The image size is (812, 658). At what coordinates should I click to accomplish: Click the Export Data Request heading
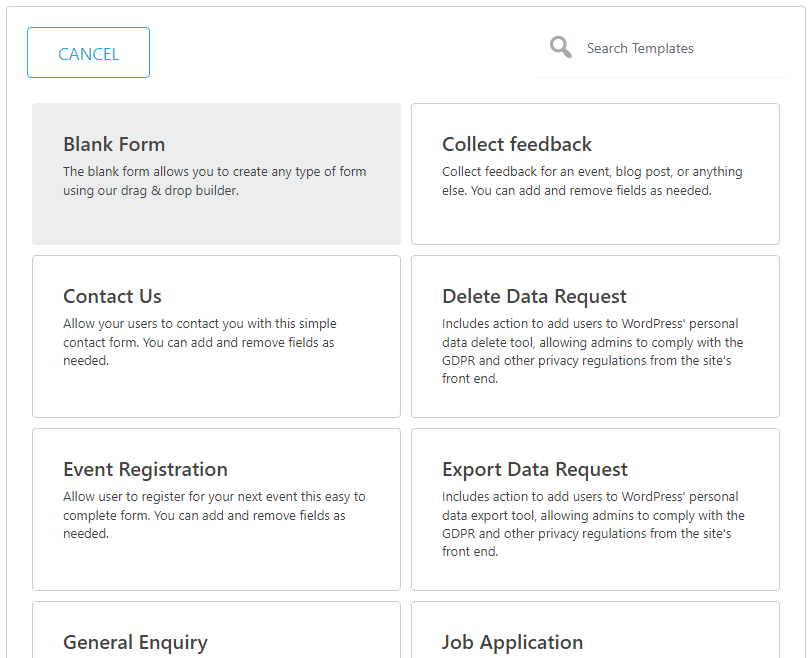point(535,470)
